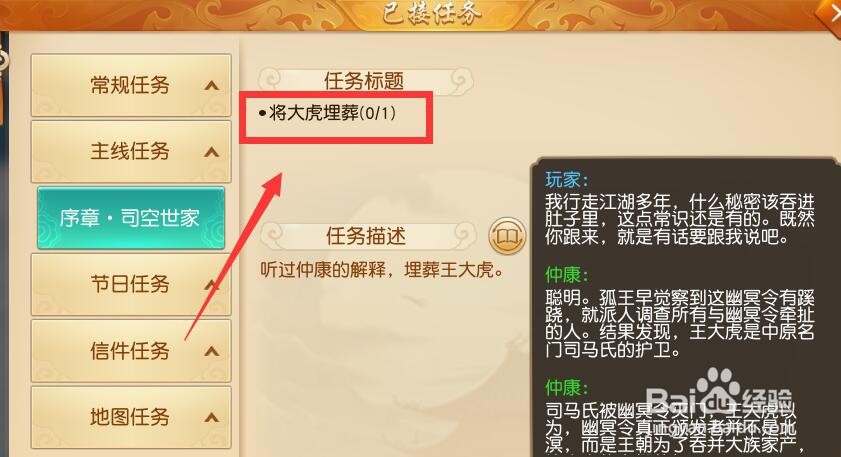The image size is (841, 457).
Task: Select the 主线任务 category
Action: point(131,152)
